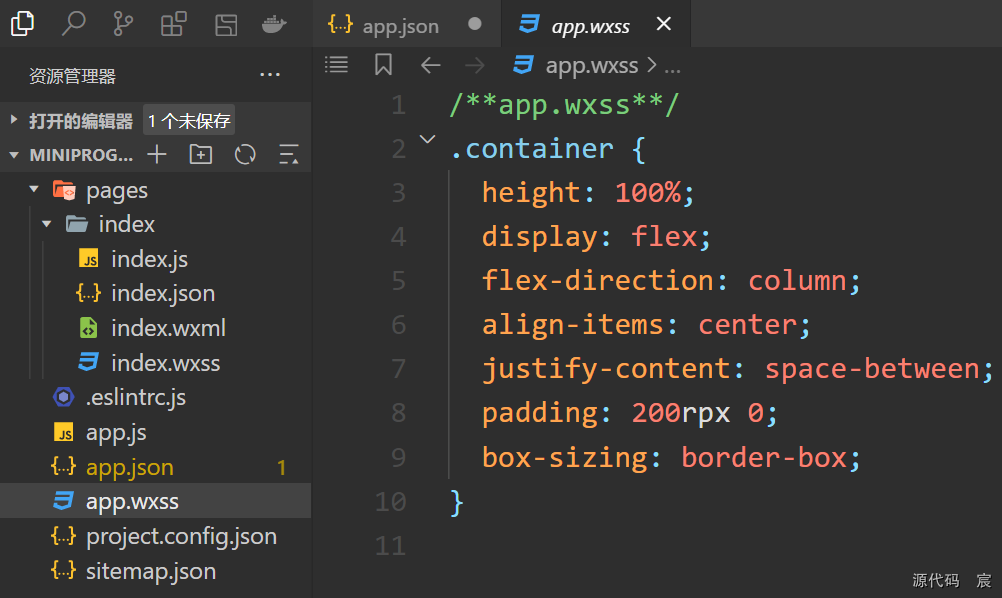
Task: Click the align-items: center line
Action: (x=646, y=325)
